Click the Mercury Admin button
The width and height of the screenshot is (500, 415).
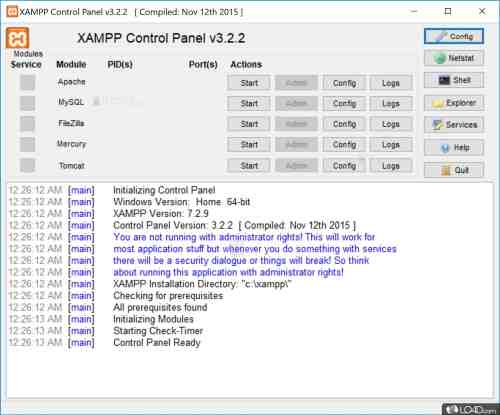pyautogui.click(x=296, y=145)
